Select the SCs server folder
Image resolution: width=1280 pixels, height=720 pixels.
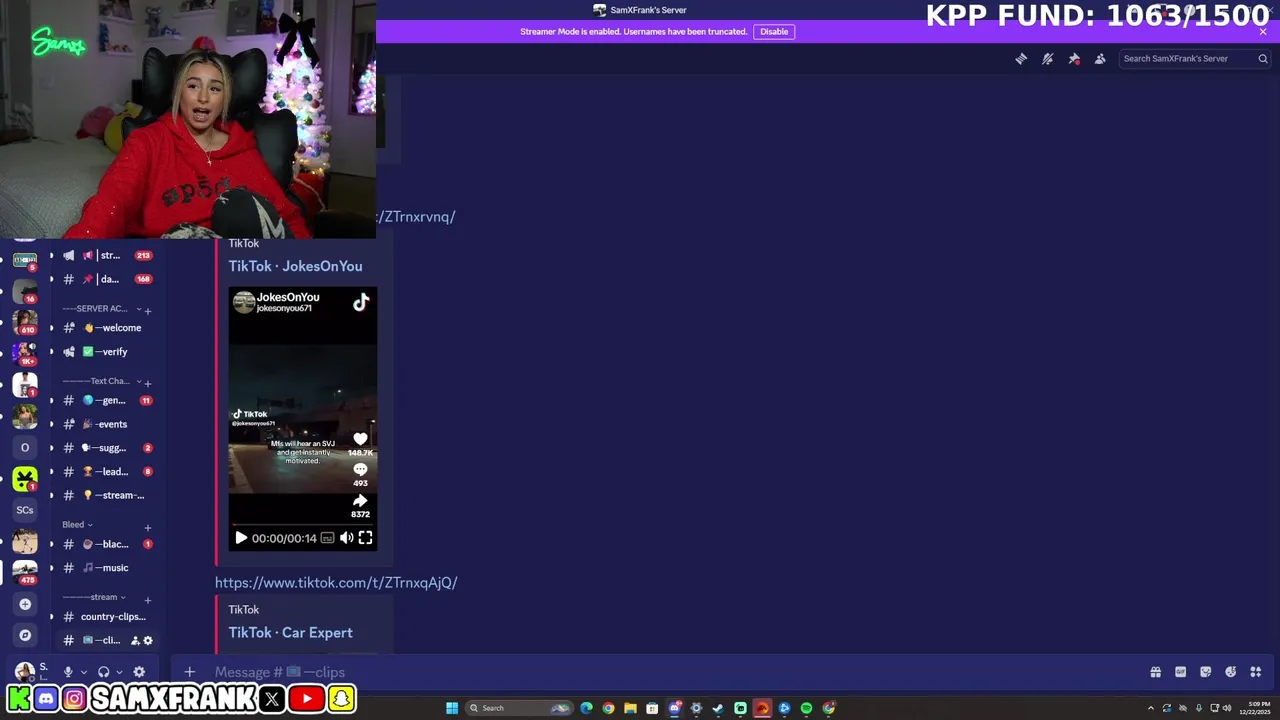tap(25, 510)
